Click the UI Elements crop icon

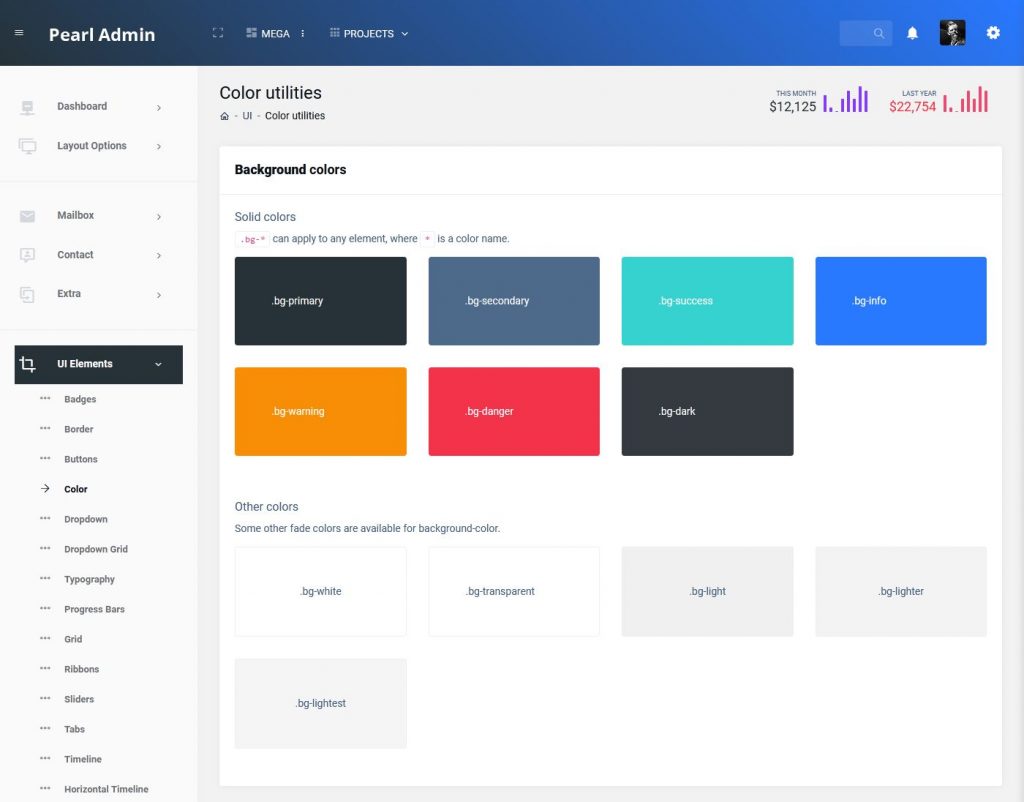click(27, 364)
